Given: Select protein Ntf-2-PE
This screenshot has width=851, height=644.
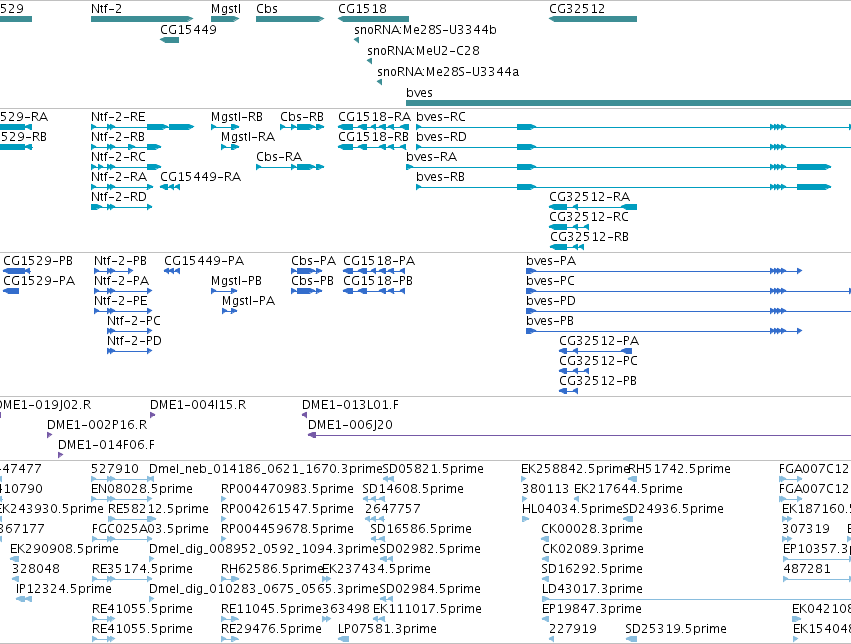Looking at the screenshot, I should [x=123, y=311].
